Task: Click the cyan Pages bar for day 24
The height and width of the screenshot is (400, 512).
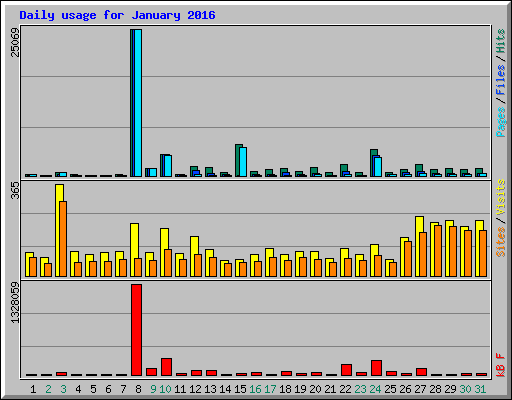Action: pos(378,167)
